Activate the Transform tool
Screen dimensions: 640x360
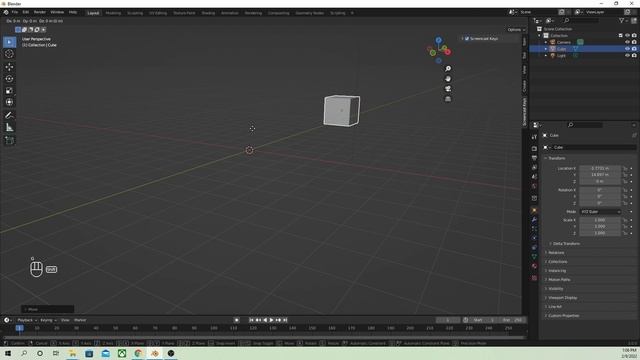coord(9,102)
